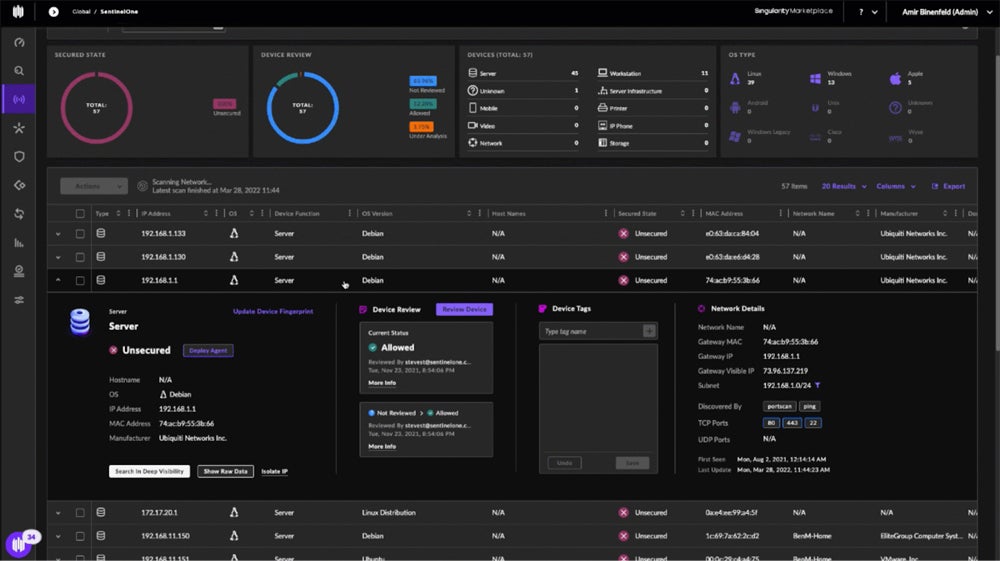Filter devices by Windows OS icon
1000x561 pixels.
point(815,78)
